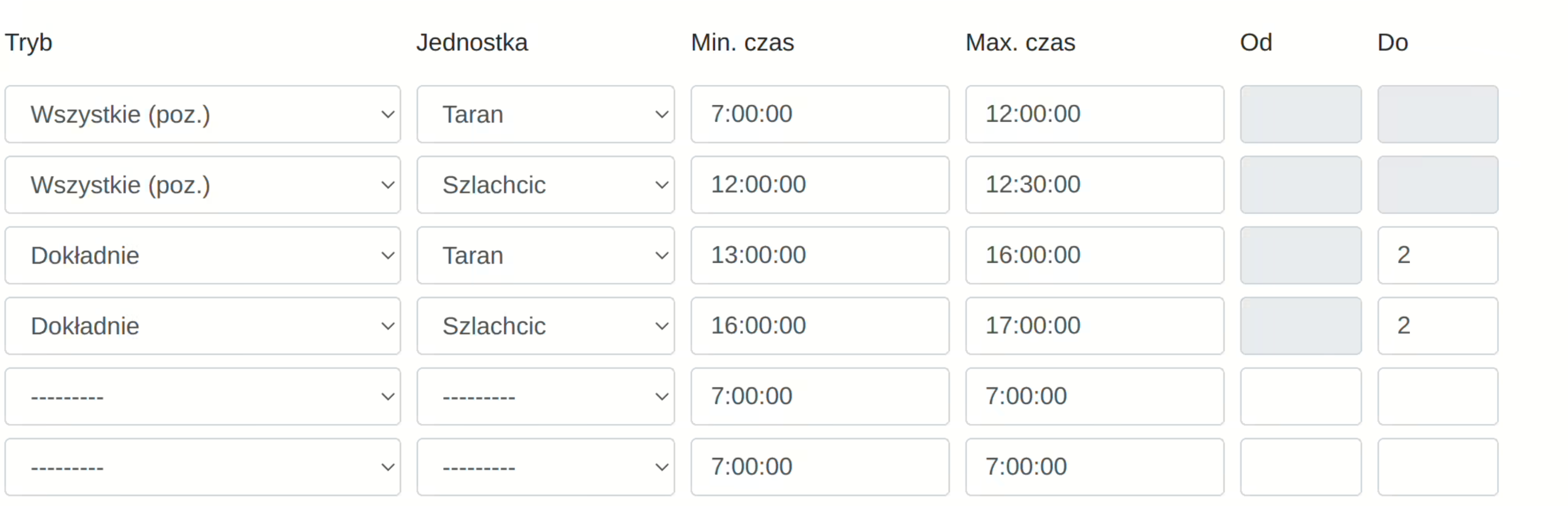Open the last row empty Jednostka dropdown
The height and width of the screenshot is (506, 1568).
point(546,468)
